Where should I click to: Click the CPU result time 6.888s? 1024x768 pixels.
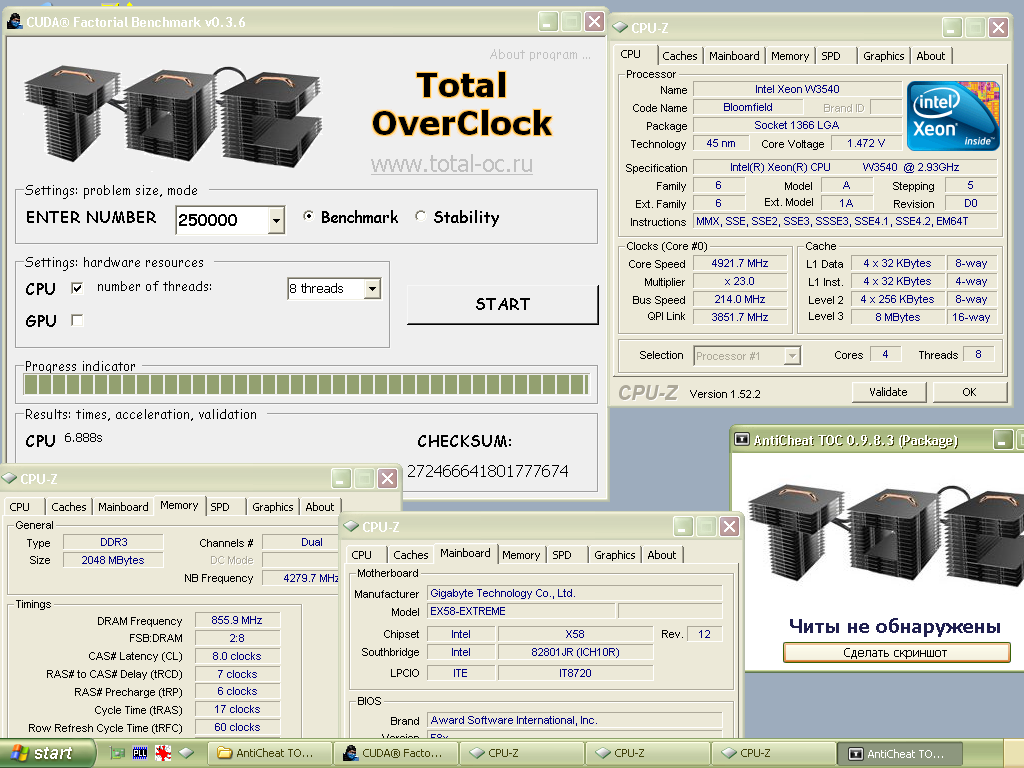click(x=84, y=438)
